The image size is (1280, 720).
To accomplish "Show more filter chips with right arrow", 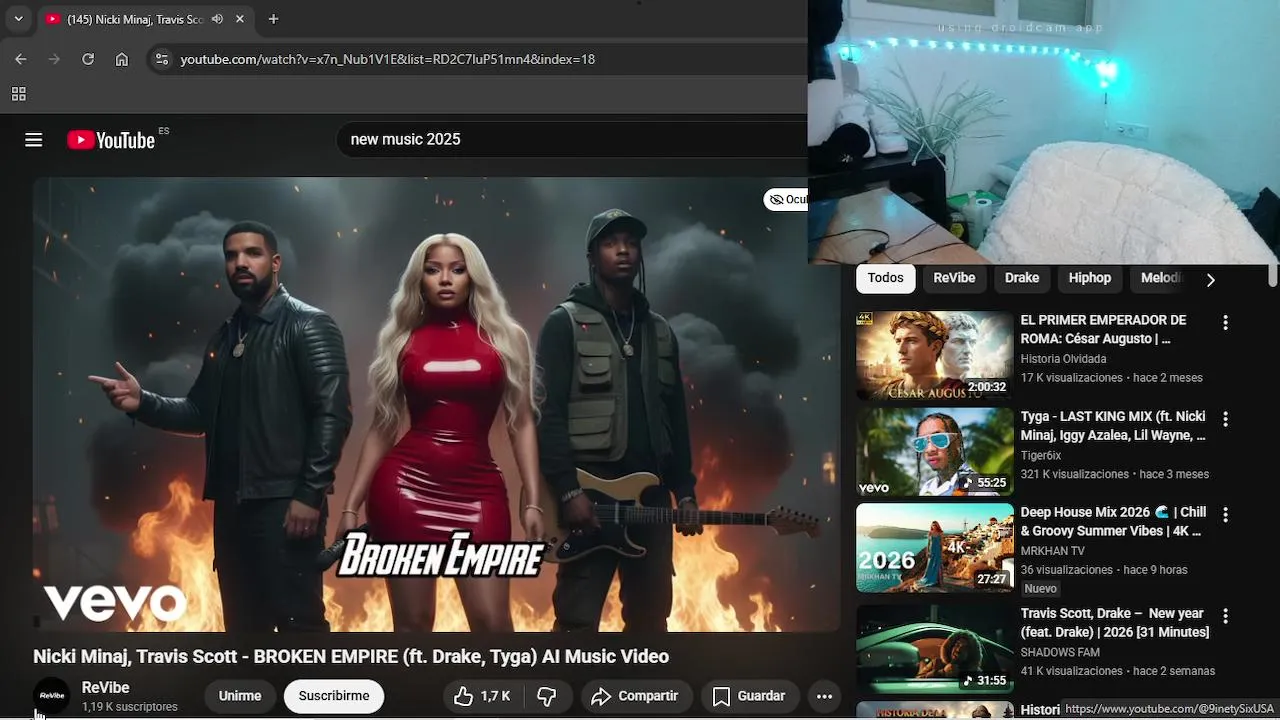I will [x=1210, y=280].
